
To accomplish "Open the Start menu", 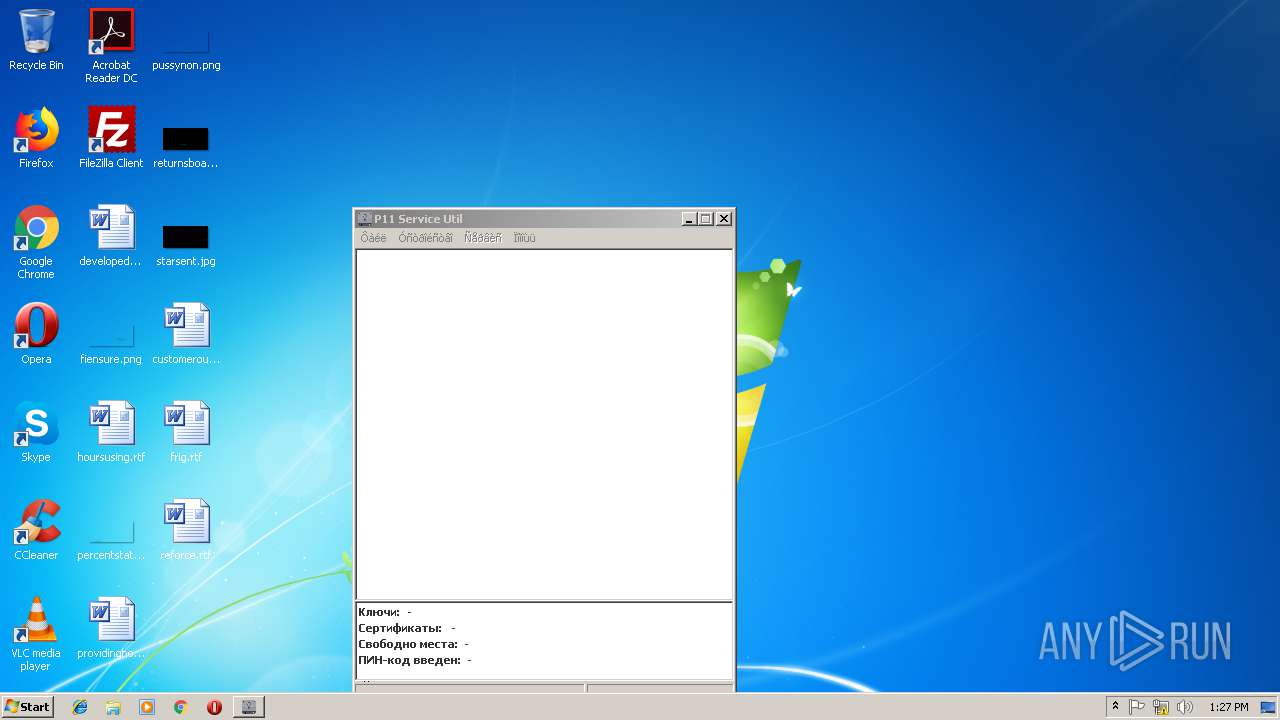I will point(28,706).
